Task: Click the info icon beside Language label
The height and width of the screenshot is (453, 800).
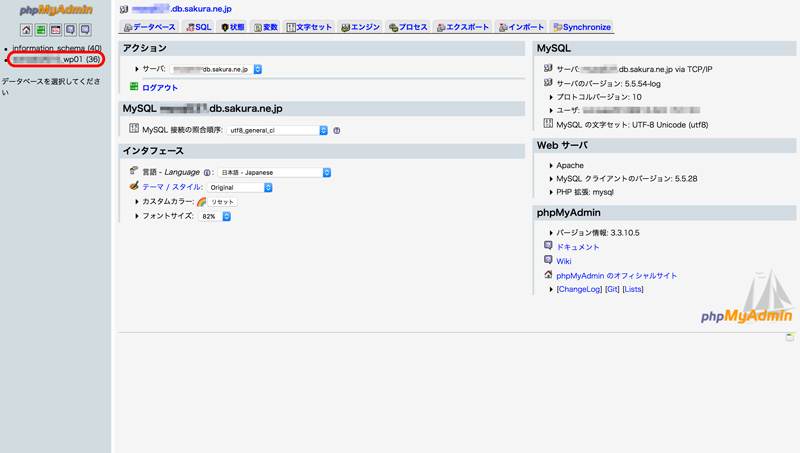Action: tap(207, 172)
